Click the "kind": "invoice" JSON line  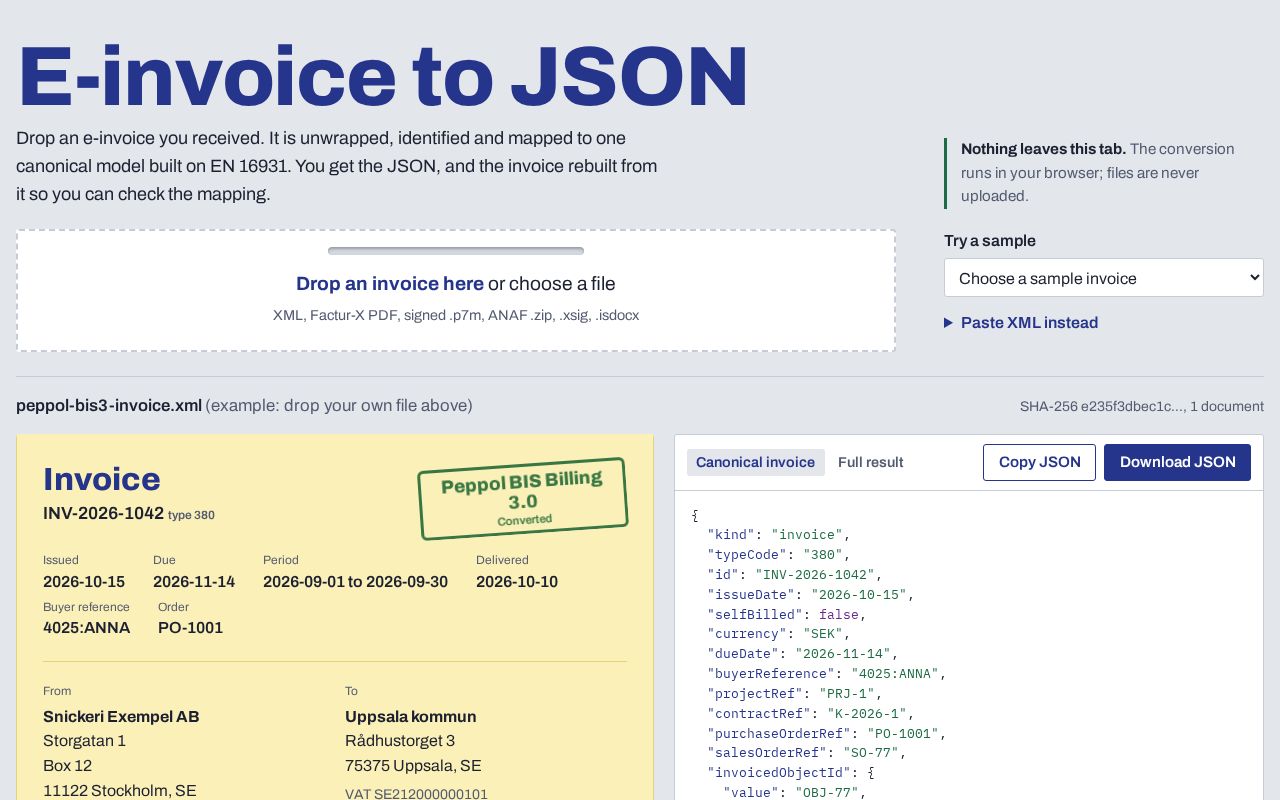[x=779, y=535]
